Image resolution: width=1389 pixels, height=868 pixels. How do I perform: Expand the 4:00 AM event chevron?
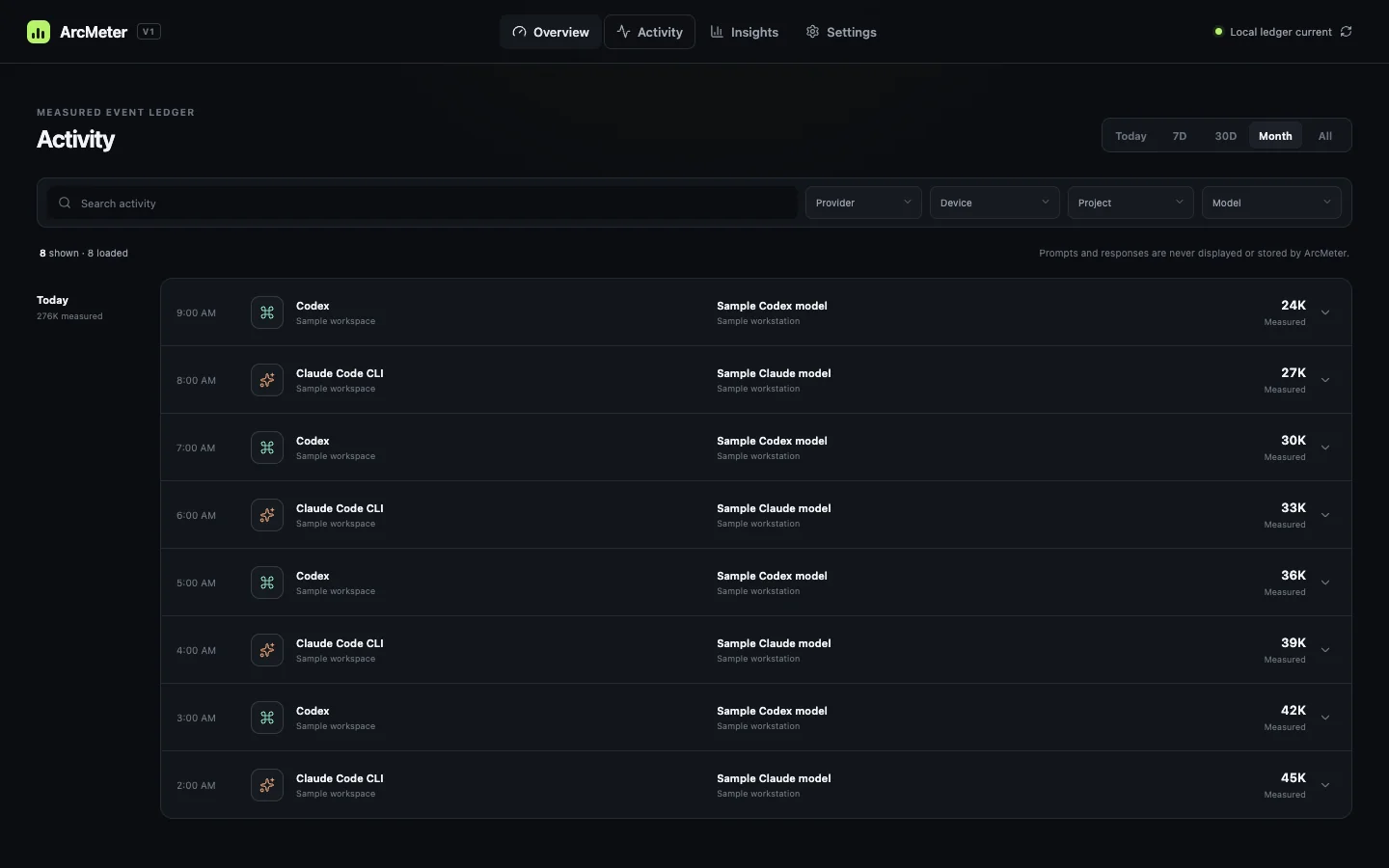click(x=1325, y=650)
